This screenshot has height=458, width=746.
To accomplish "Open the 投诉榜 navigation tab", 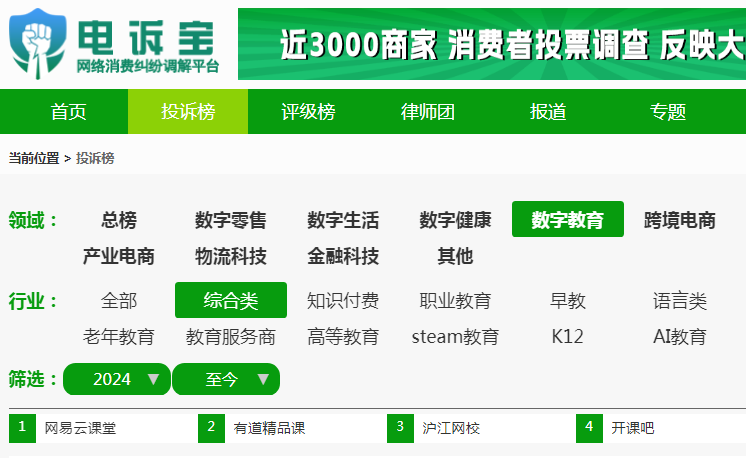I will [188, 112].
